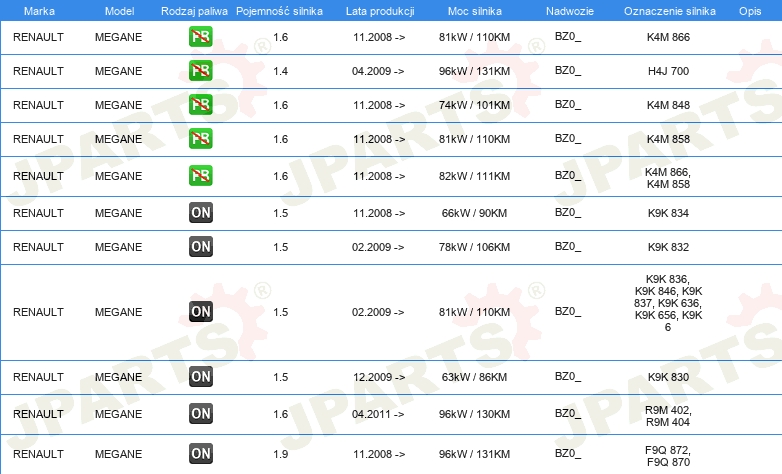782x474 pixels.
Task: Click 96kW / 131KM in the F9Q 872 row
Action: [x=474, y=454]
